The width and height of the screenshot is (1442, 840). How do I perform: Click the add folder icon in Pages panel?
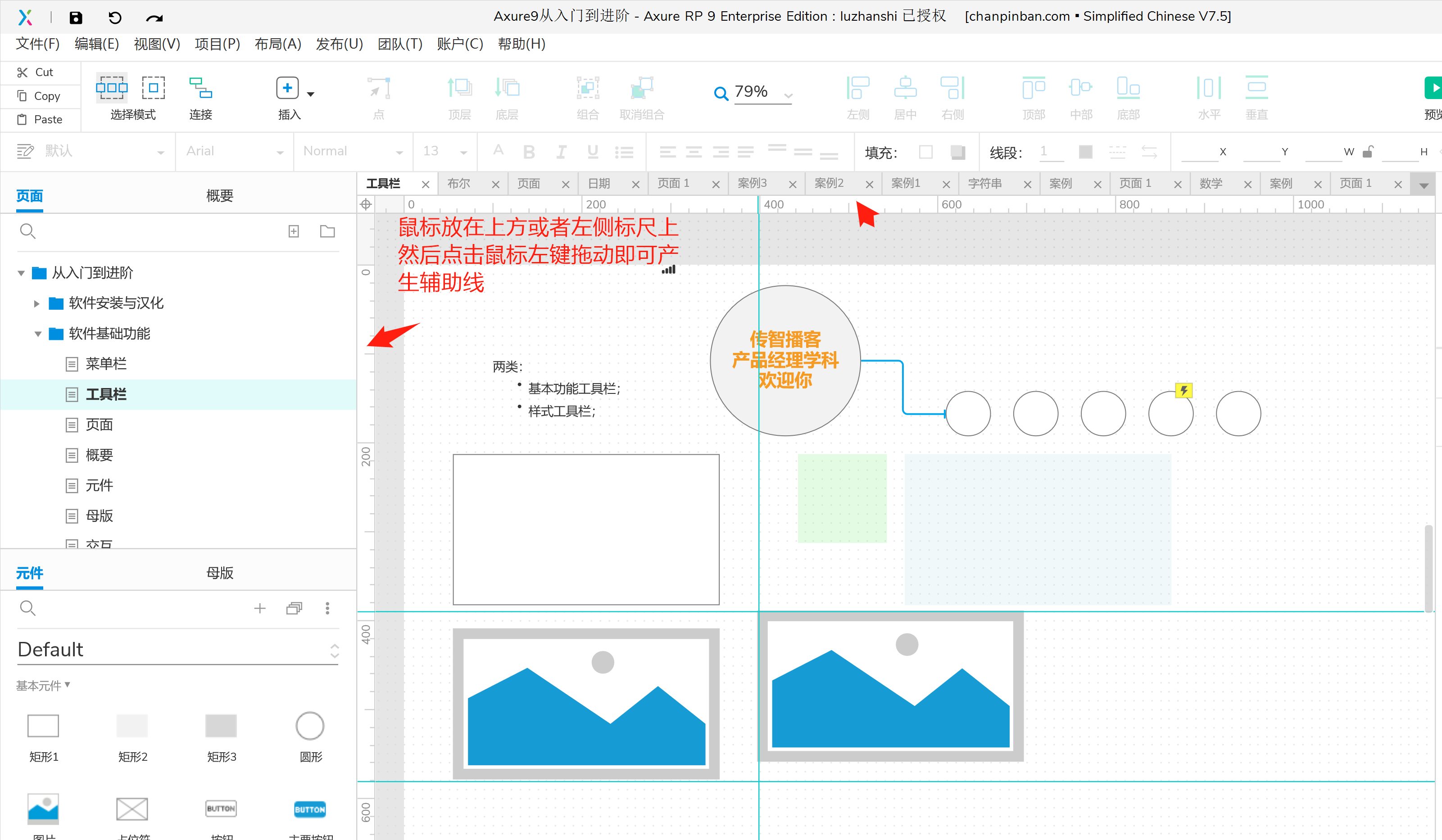tap(327, 231)
